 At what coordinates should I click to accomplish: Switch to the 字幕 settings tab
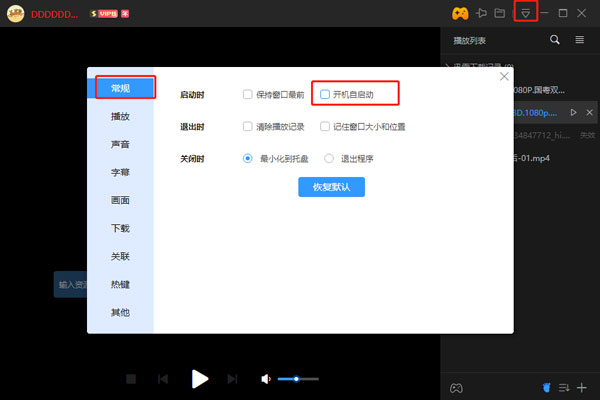pos(121,172)
